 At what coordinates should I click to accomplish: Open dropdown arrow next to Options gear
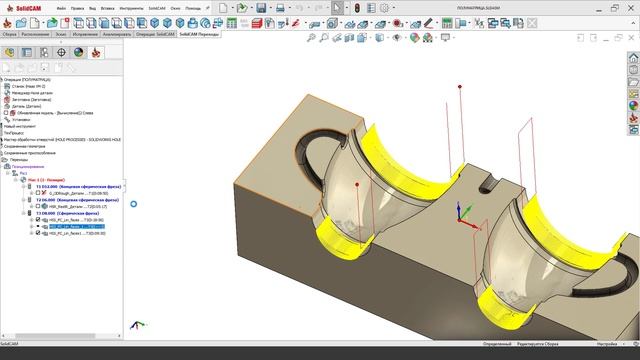[394, 8]
